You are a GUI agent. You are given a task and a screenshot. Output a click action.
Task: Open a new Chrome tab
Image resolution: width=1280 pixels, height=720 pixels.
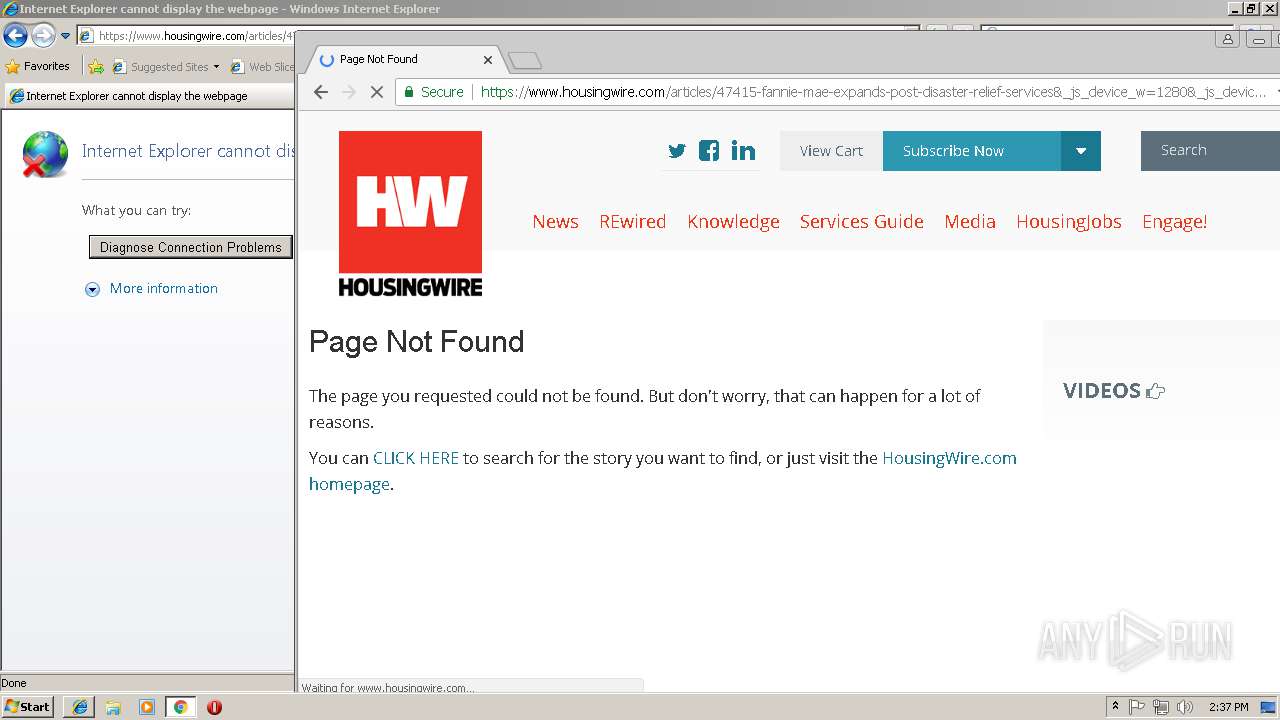click(525, 61)
